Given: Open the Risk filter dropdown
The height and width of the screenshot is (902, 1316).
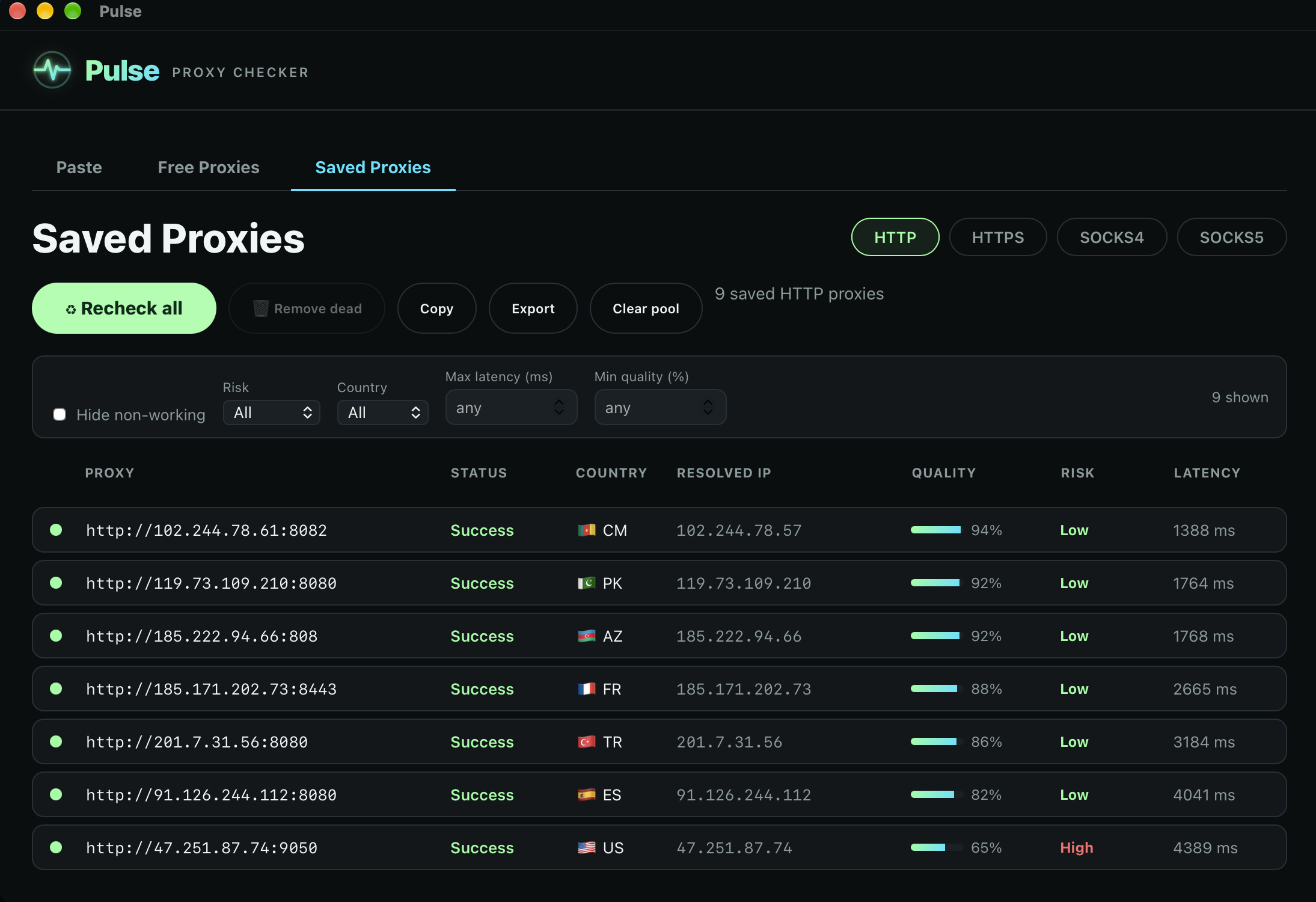Looking at the screenshot, I should (x=272, y=413).
